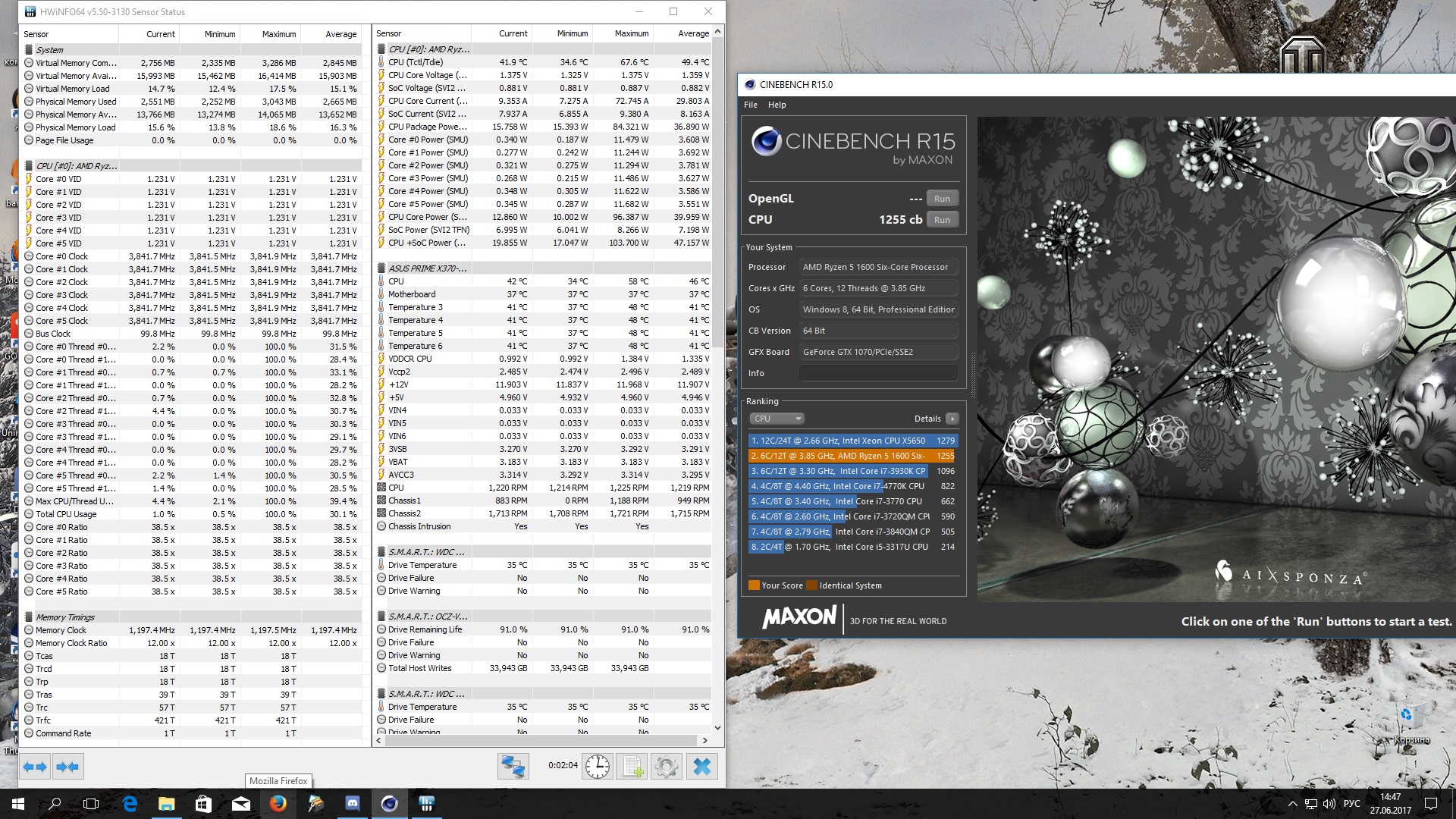This screenshot has width=1456, height=819.
Task: Open the CPU ranking dropdown
Action: tap(777, 419)
